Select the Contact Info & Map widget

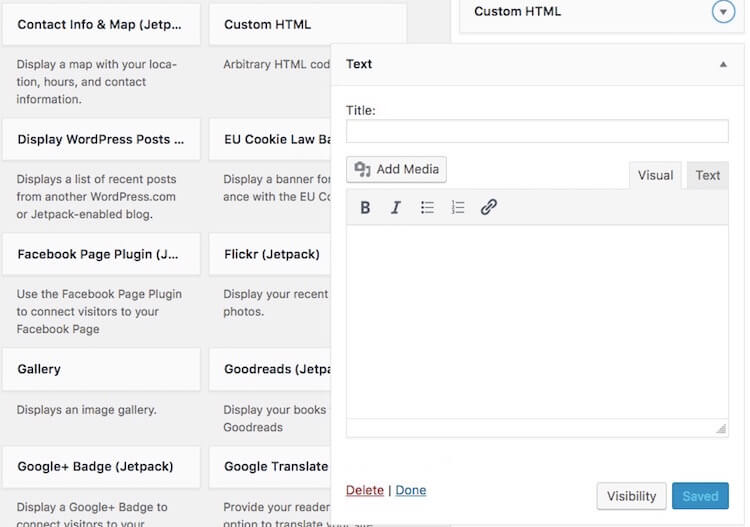pyautogui.click(x=101, y=24)
